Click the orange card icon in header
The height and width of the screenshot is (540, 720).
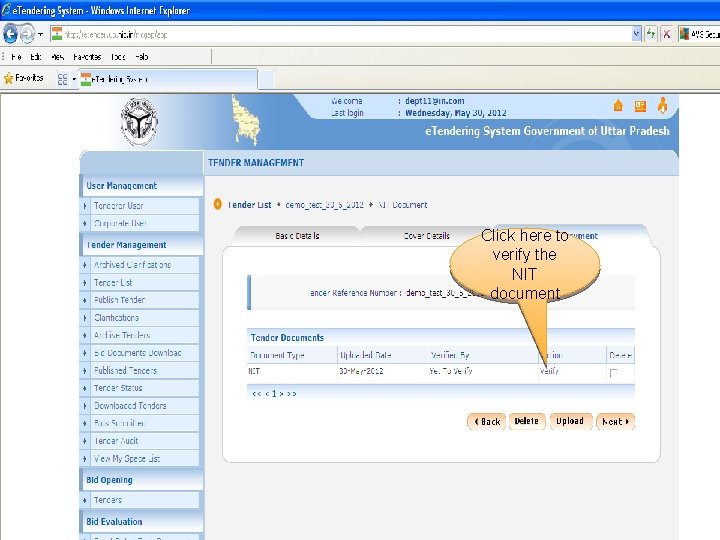point(640,106)
